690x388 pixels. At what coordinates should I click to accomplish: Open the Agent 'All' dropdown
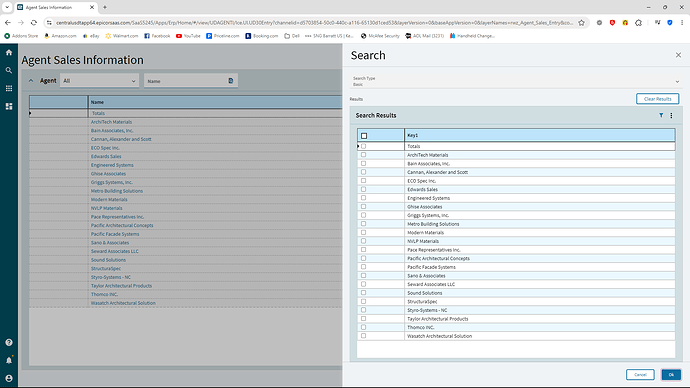99,81
